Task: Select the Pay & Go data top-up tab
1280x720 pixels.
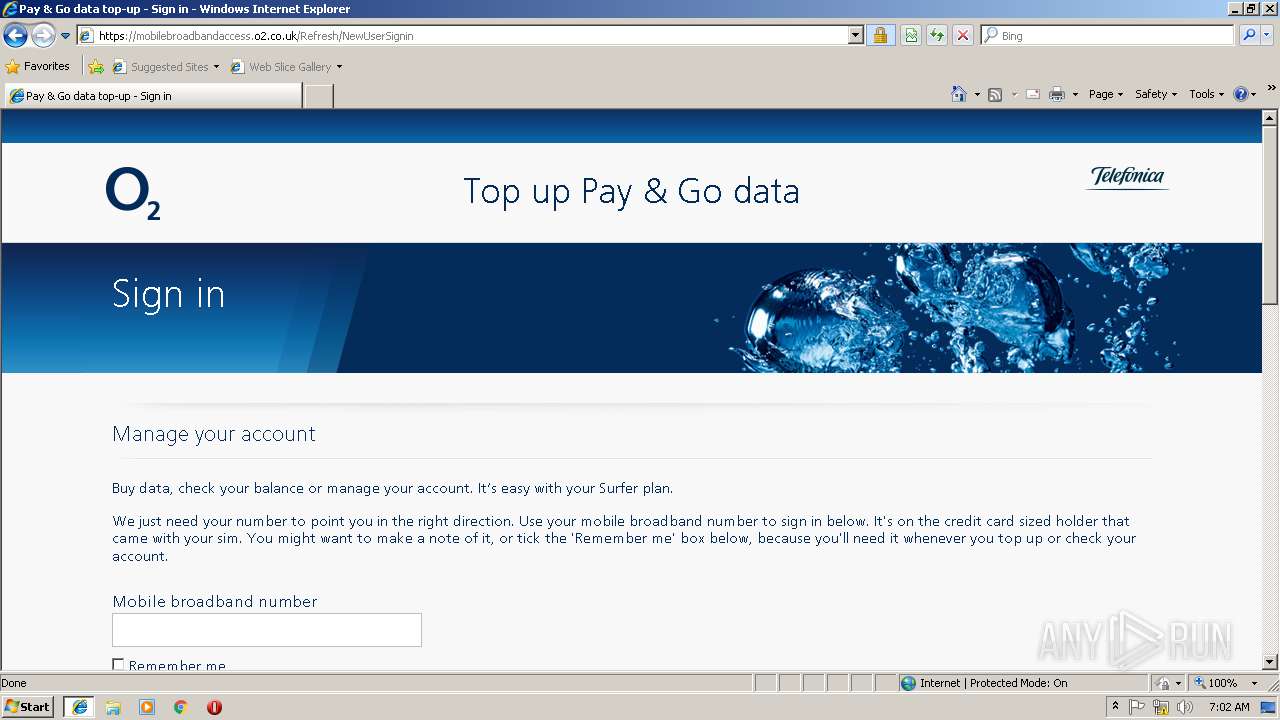Action: tap(153, 96)
